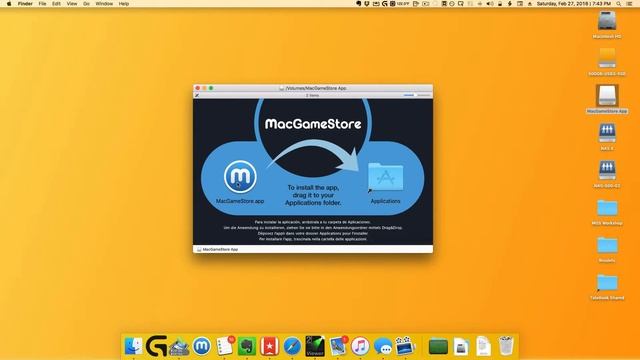This screenshot has width=640, height=360.
Task: Close the MacGameStore App installer window
Action: click(198, 88)
